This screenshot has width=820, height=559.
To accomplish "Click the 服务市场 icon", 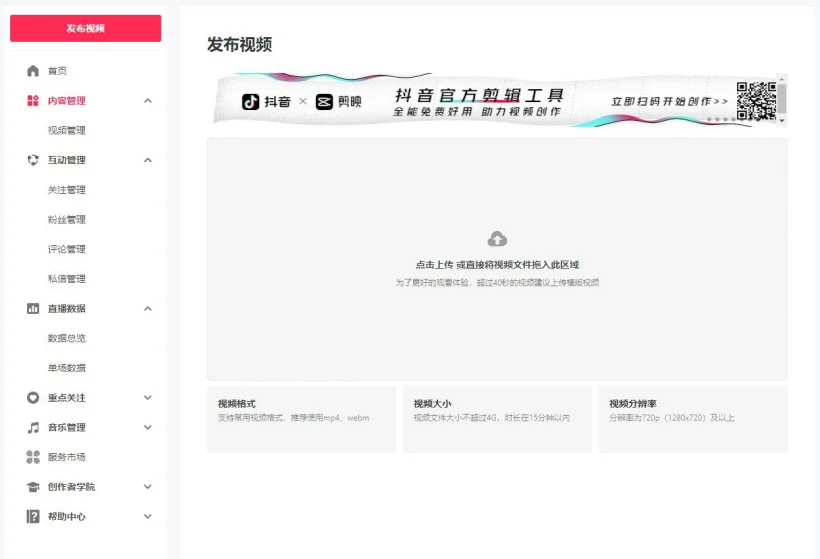I will click(x=33, y=457).
